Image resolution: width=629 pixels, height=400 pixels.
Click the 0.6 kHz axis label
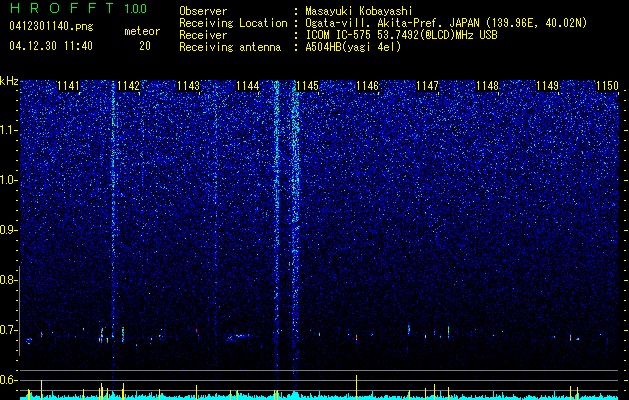click(x=8, y=380)
